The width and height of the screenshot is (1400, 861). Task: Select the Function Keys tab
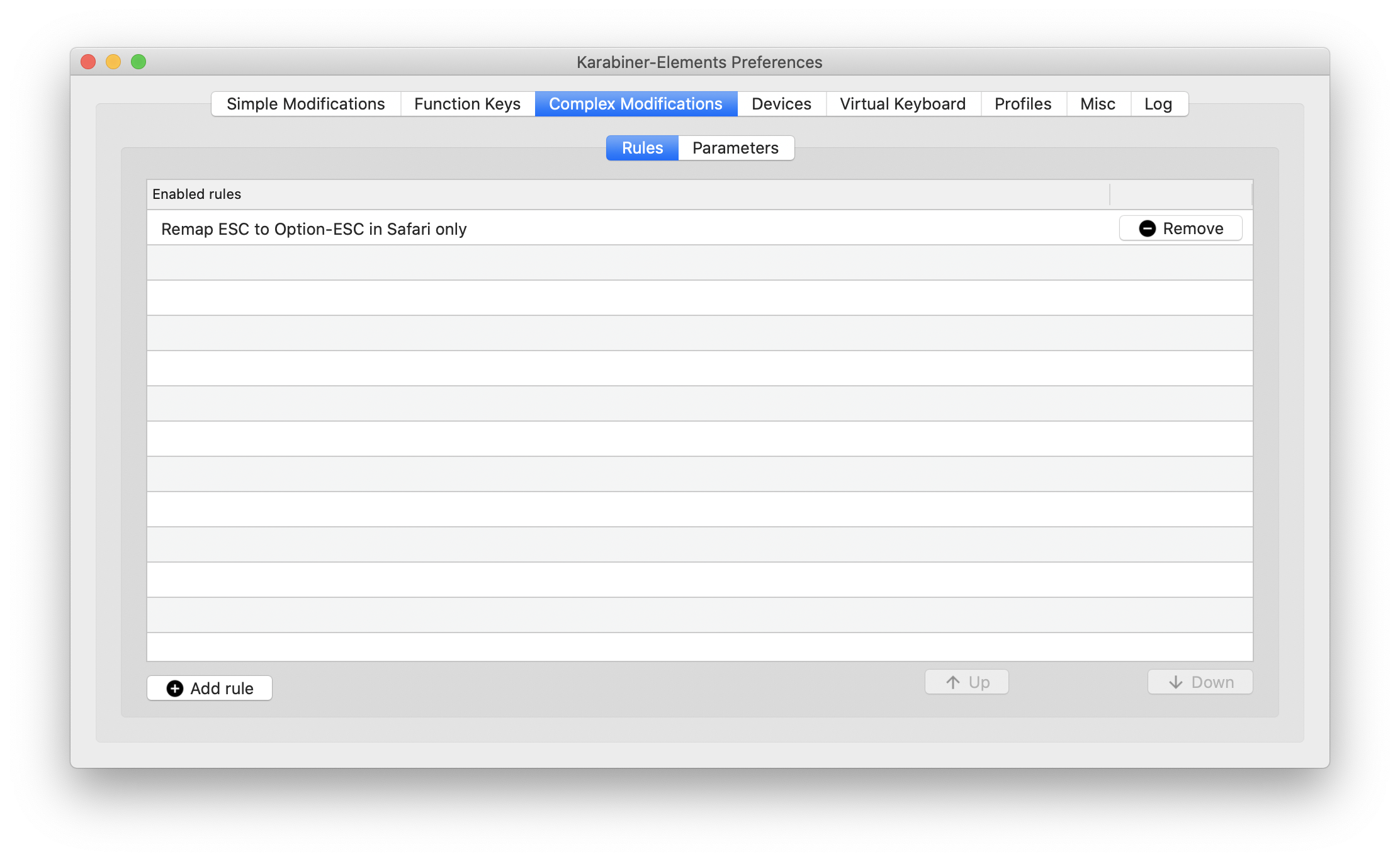point(467,103)
